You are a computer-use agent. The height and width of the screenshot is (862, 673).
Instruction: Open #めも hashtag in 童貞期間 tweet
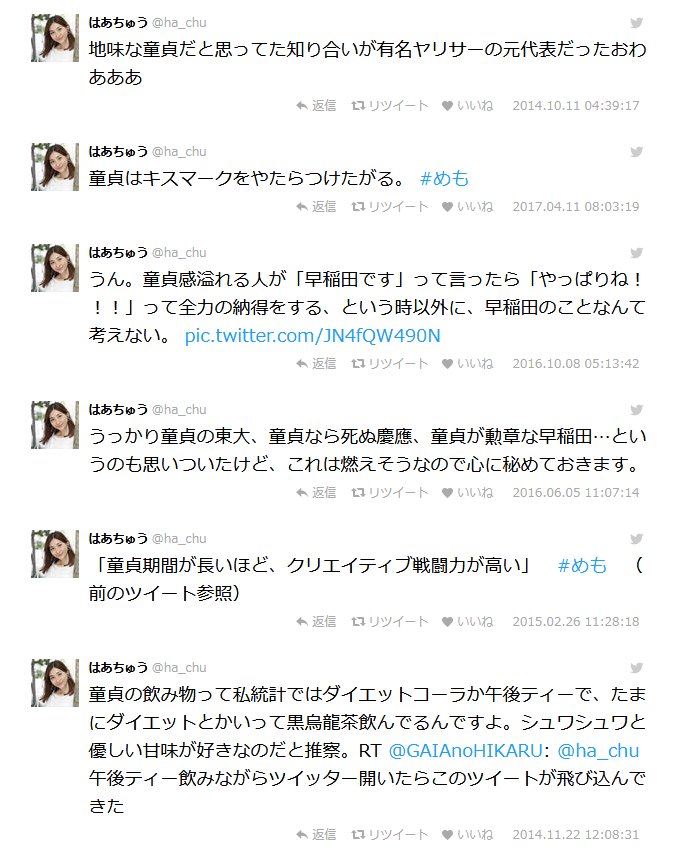582,566
